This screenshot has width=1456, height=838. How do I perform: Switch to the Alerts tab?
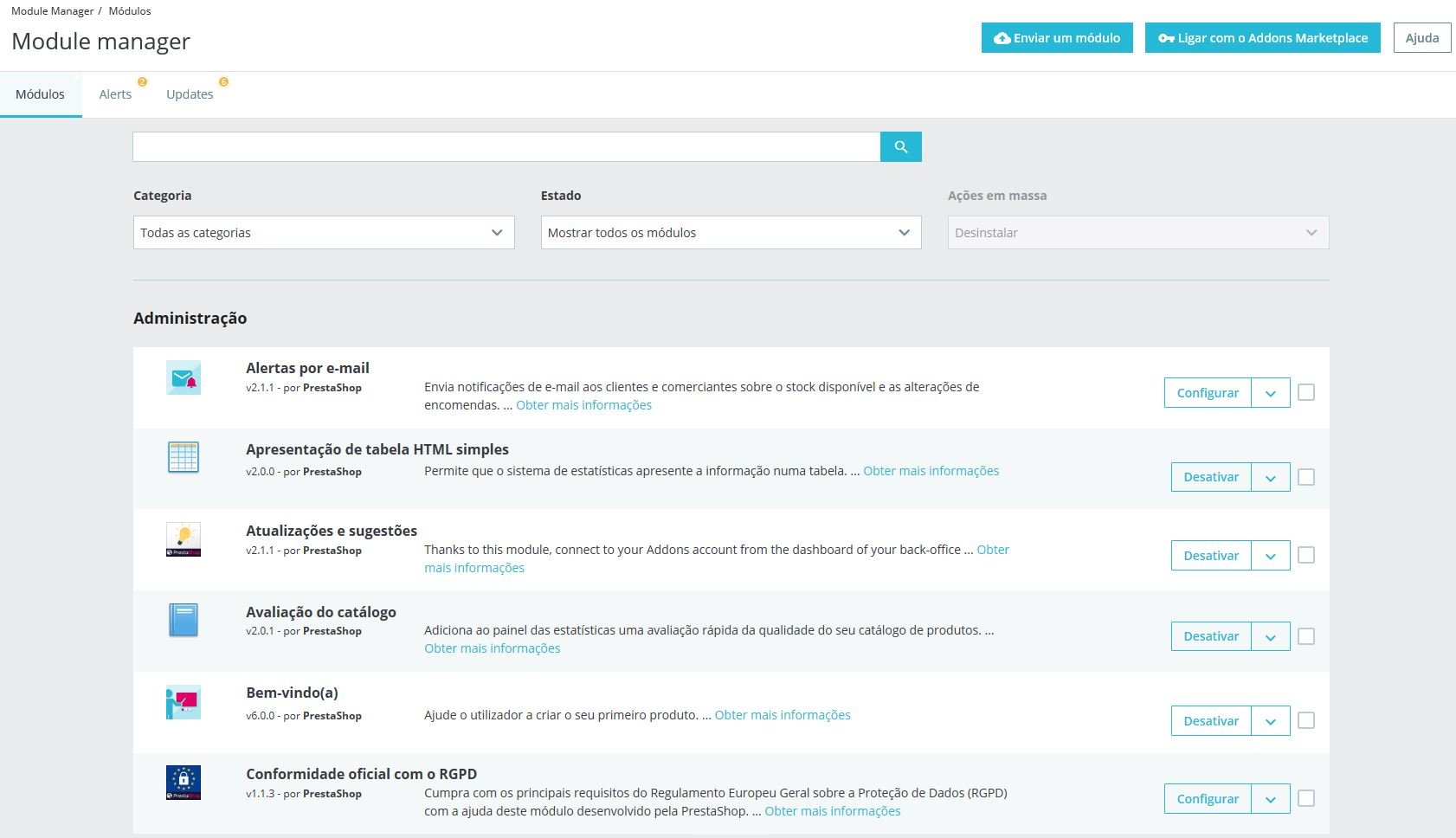pyautogui.click(x=115, y=94)
